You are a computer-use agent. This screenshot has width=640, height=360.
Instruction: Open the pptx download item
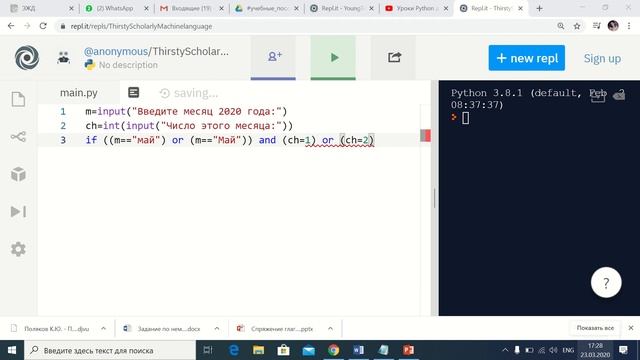(x=276, y=329)
